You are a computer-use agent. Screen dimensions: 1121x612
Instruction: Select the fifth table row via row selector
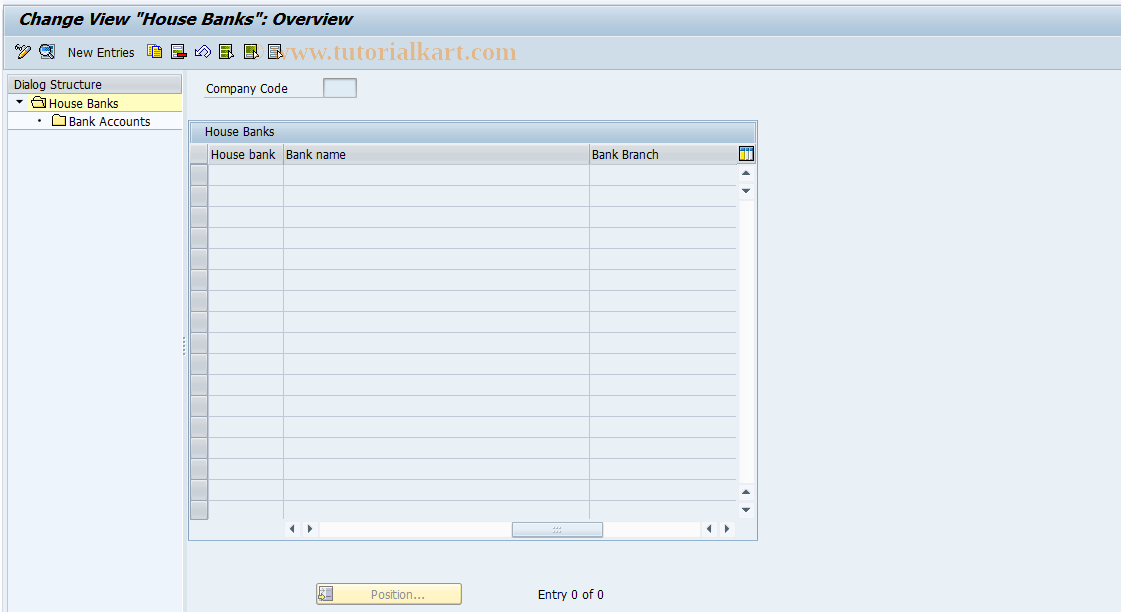click(x=199, y=259)
